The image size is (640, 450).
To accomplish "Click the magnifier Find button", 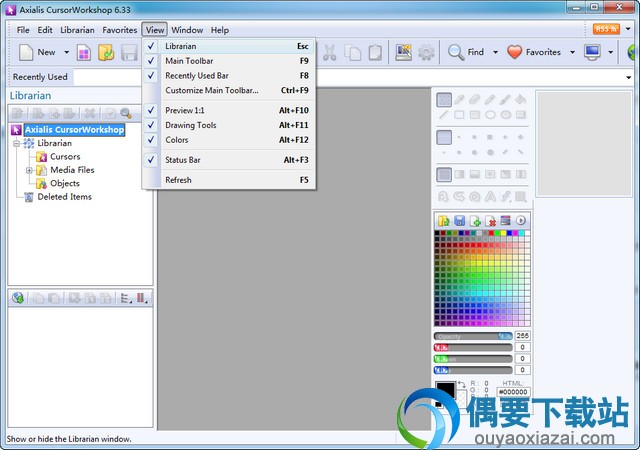I will [x=466, y=52].
